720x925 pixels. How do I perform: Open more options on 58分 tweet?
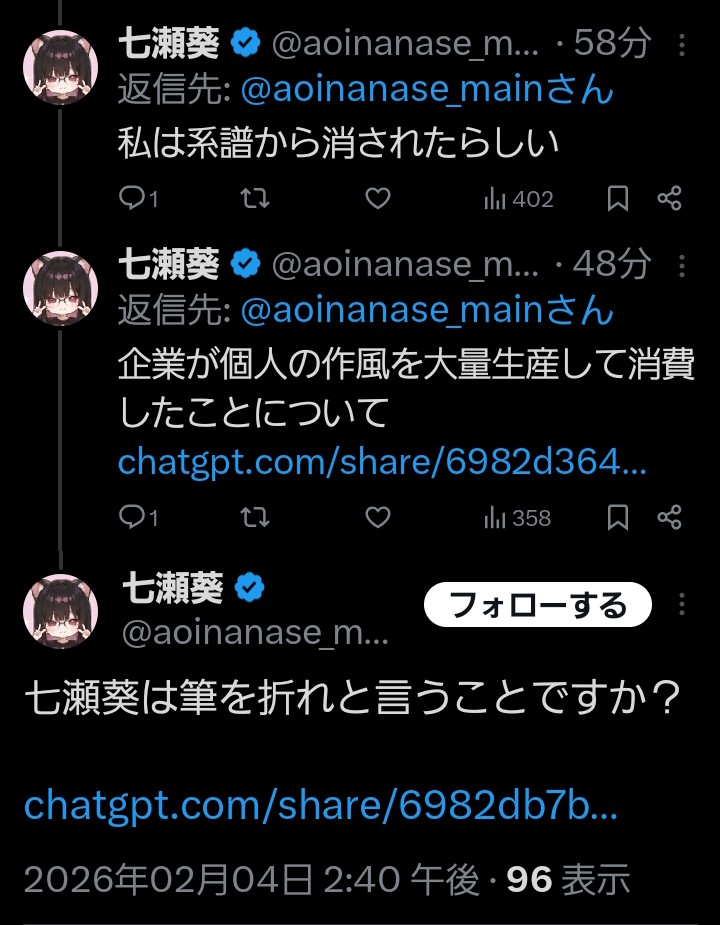point(682,45)
